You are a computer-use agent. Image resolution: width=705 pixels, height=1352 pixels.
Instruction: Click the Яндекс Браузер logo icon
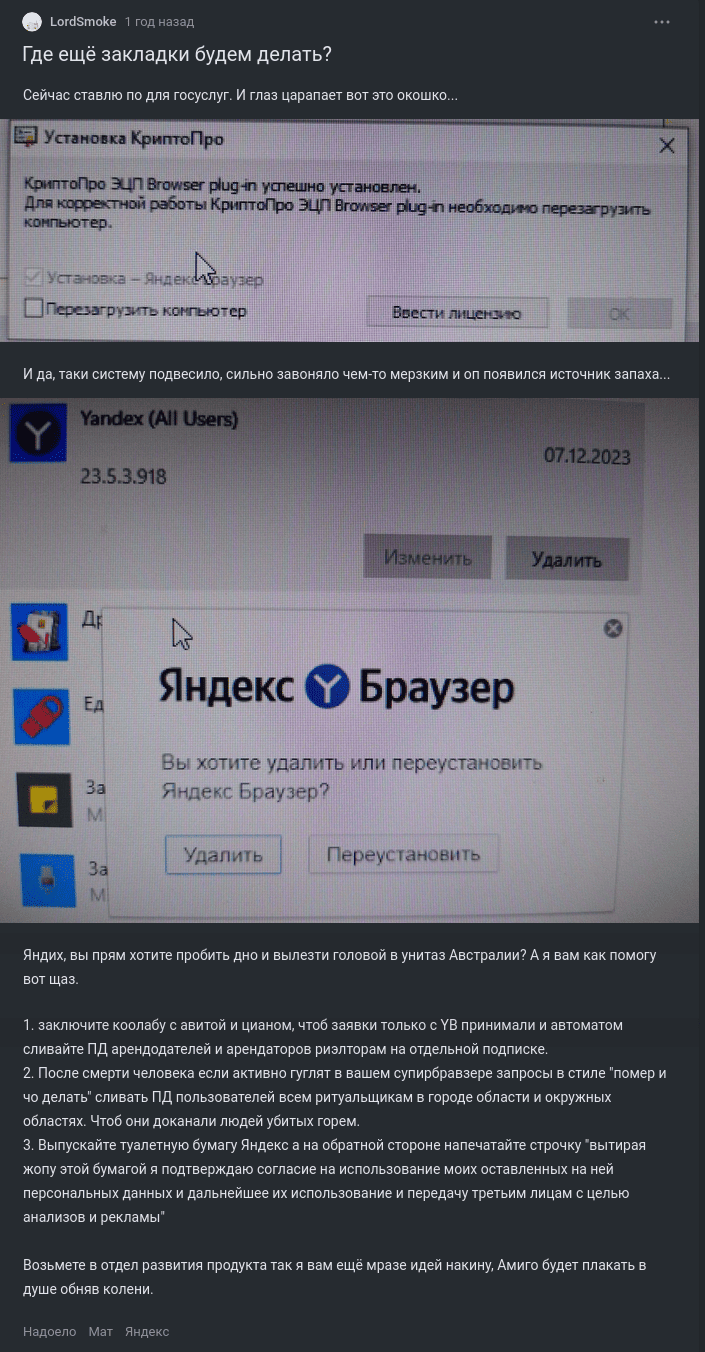click(327, 687)
